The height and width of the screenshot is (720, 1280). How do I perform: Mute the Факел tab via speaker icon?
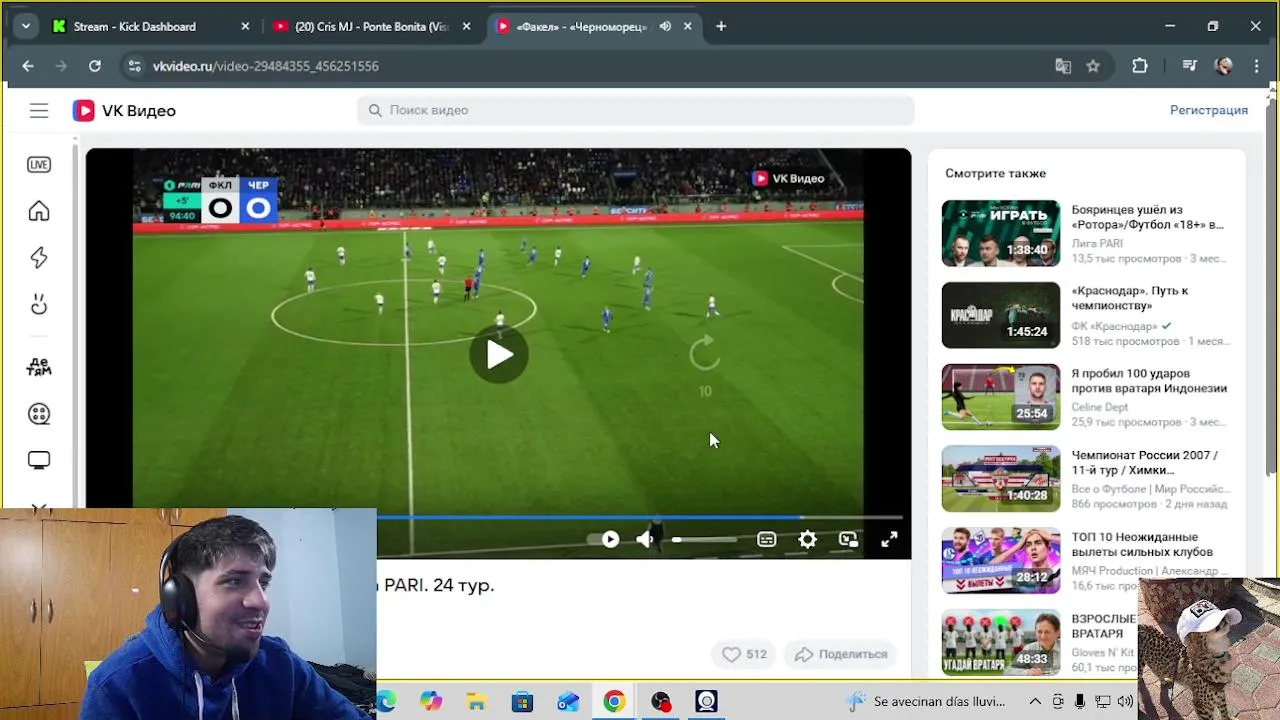[665, 27]
